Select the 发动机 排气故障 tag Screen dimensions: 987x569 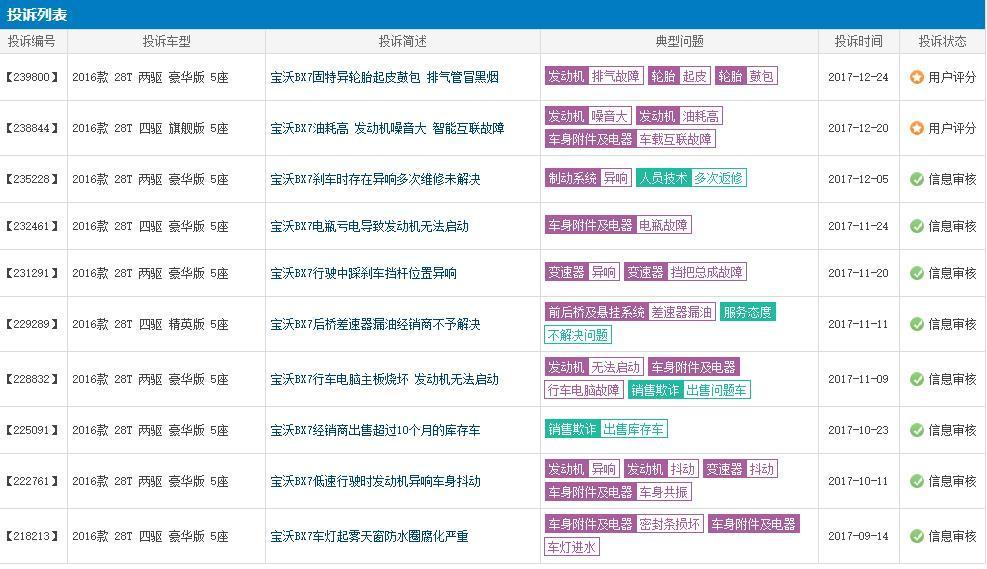tap(594, 76)
